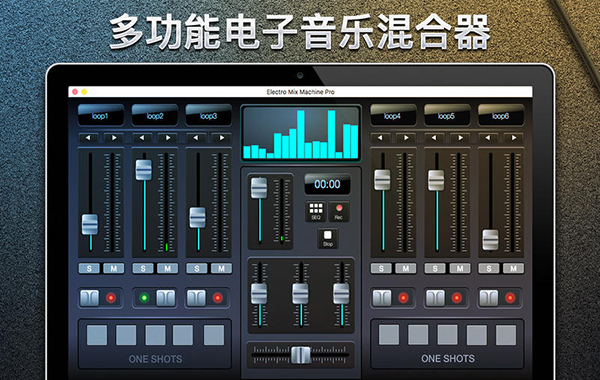The height and width of the screenshot is (380, 600).
Task: Trigger first left ONE SHOTS pad
Action: coord(97,335)
